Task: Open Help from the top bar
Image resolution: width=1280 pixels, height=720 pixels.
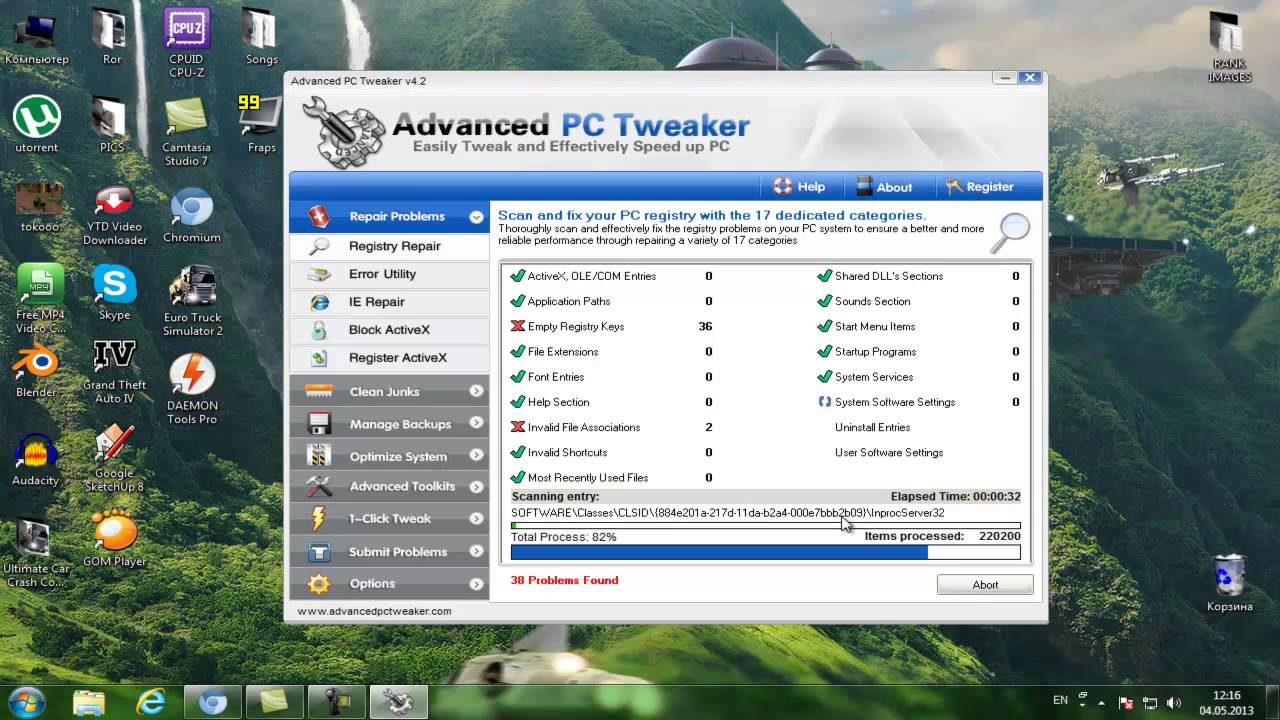Action: coord(799,187)
